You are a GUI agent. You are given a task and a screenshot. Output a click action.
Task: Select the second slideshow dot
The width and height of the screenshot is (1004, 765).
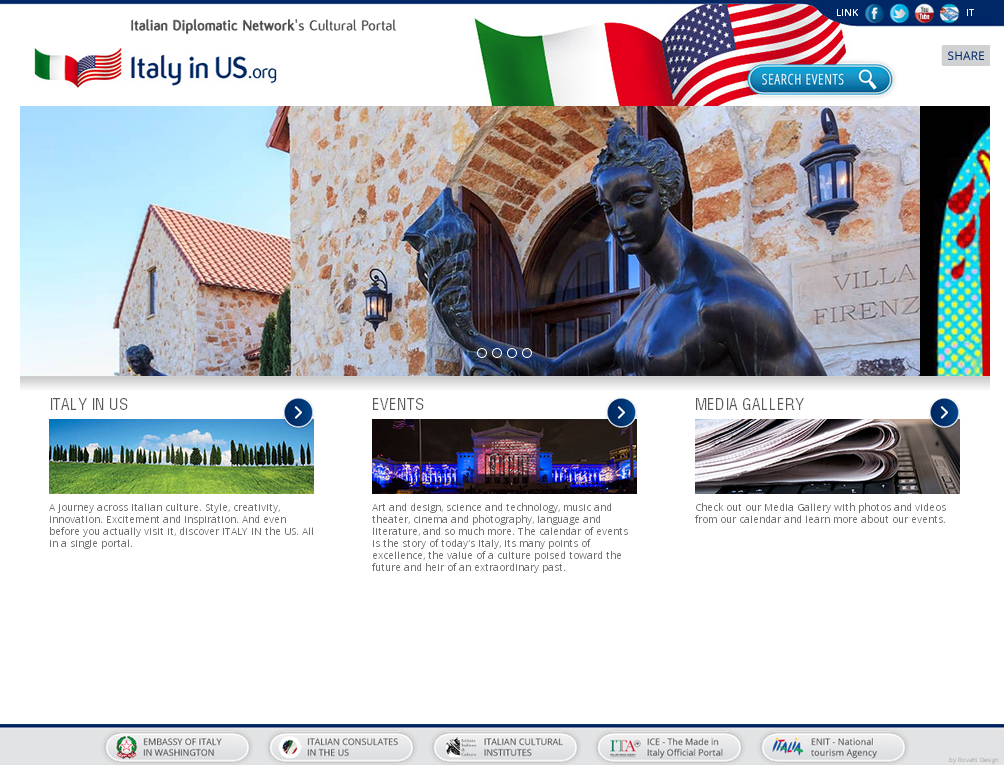(x=497, y=353)
